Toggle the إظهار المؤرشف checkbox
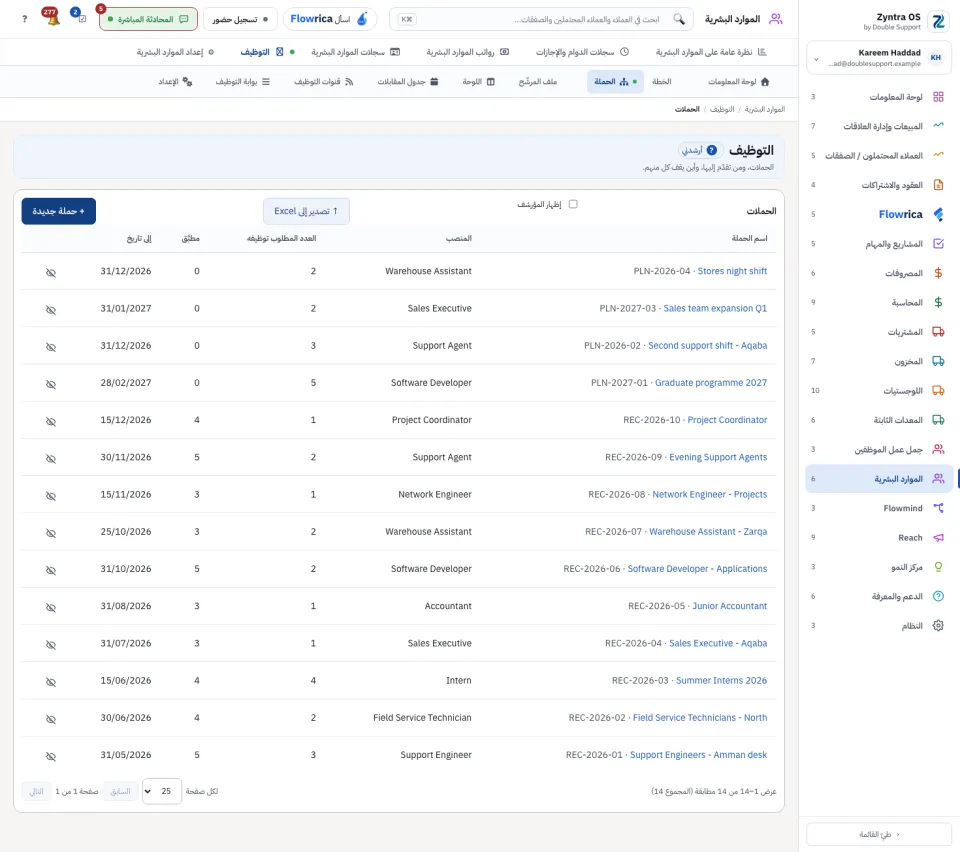This screenshot has width=960, height=852. pos(573,204)
